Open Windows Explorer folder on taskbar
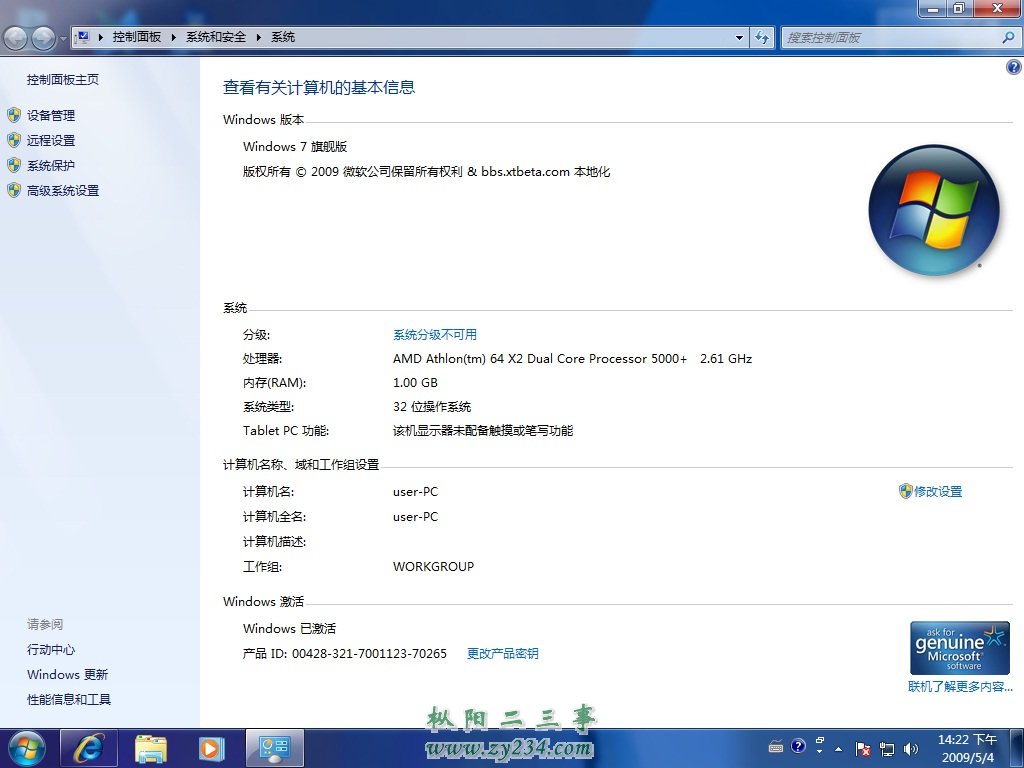Image resolution: width=1024 pixels, height=768 pixels. [151, 748]
